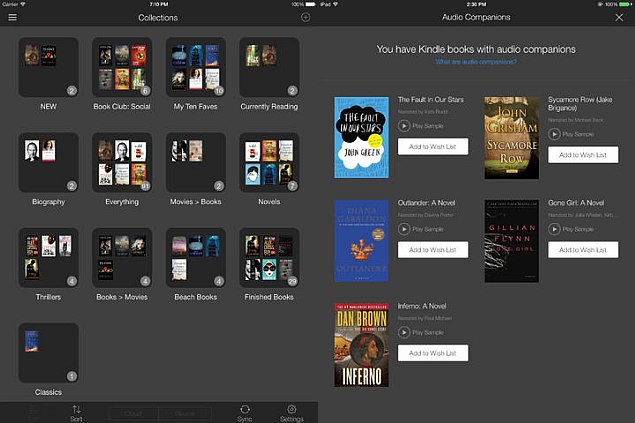Click 'Outlander: A Novel' title text

coord(426,203)
